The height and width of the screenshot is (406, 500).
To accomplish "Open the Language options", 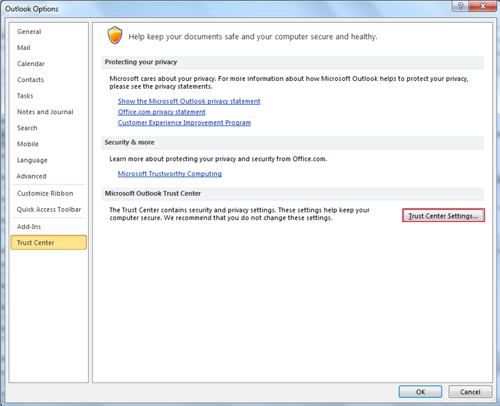I will click(32, 160).
